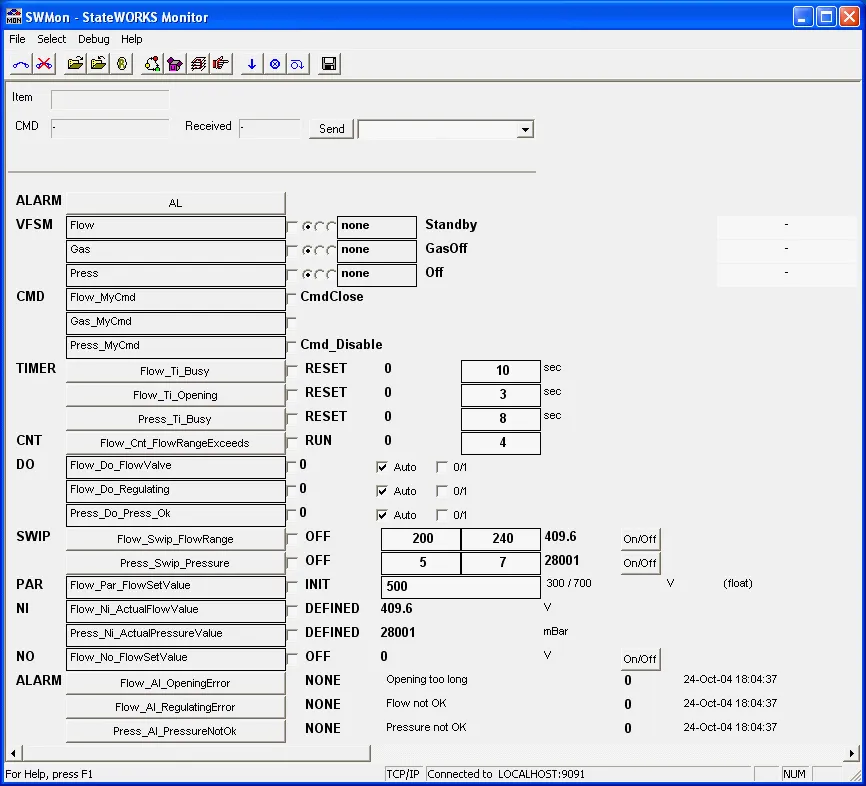Click the blue down arrow toolbar icon
The image size is (866, 786).
(251, 64)
